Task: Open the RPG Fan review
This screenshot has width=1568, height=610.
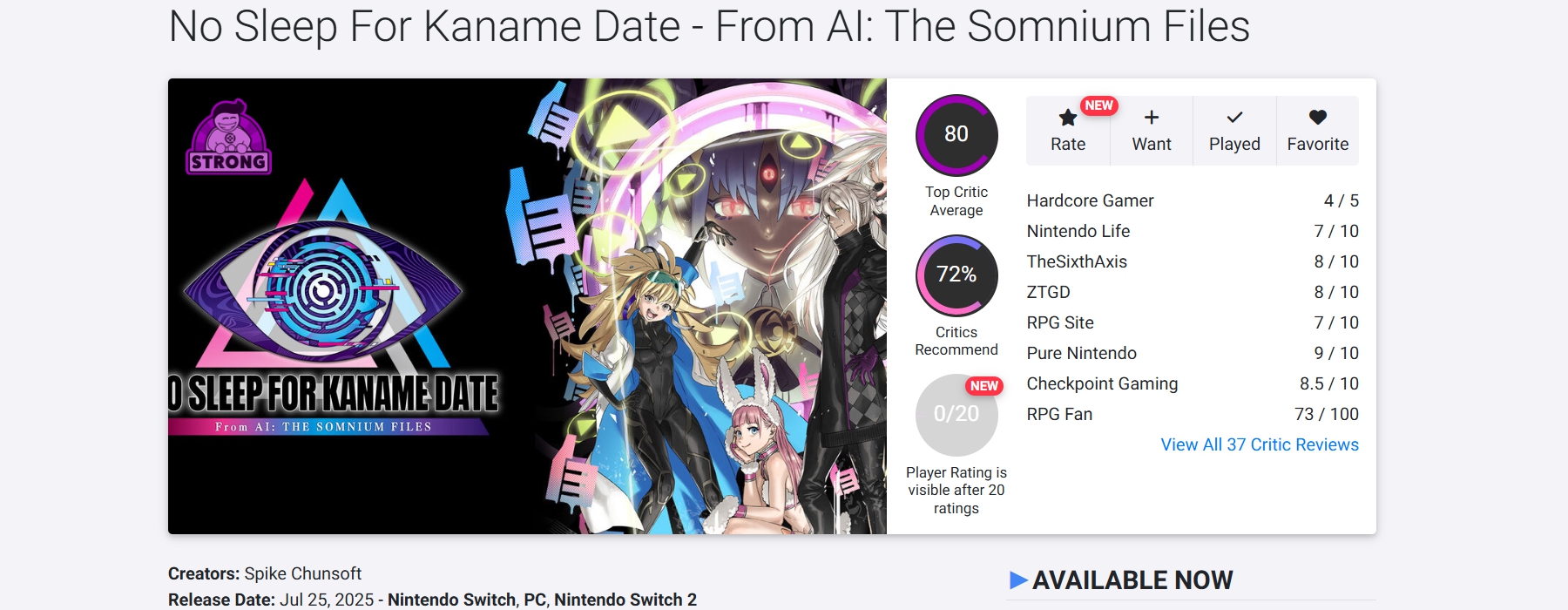Action: tap(1059, 414)
